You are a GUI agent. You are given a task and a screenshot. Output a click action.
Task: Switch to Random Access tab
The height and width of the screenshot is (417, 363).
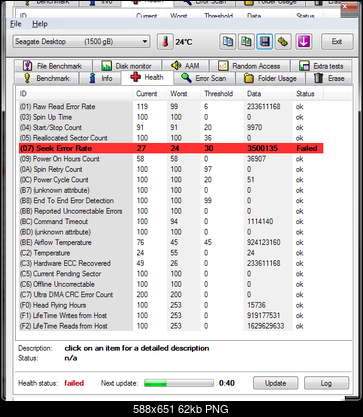(250, 66)
